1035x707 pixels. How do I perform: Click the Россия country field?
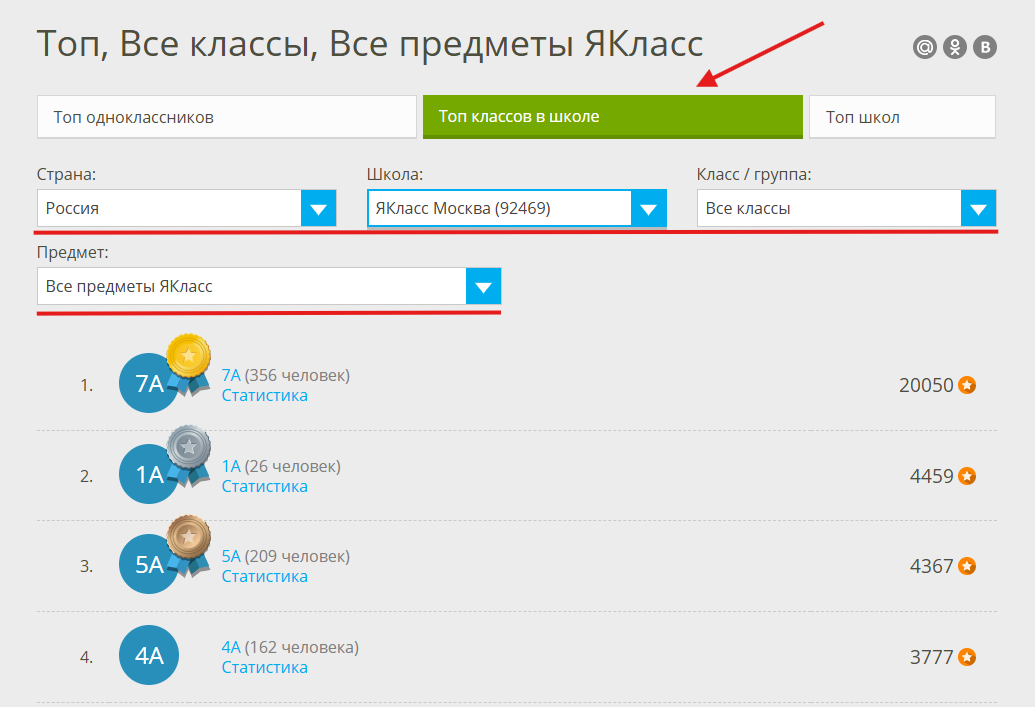point(187,209)
